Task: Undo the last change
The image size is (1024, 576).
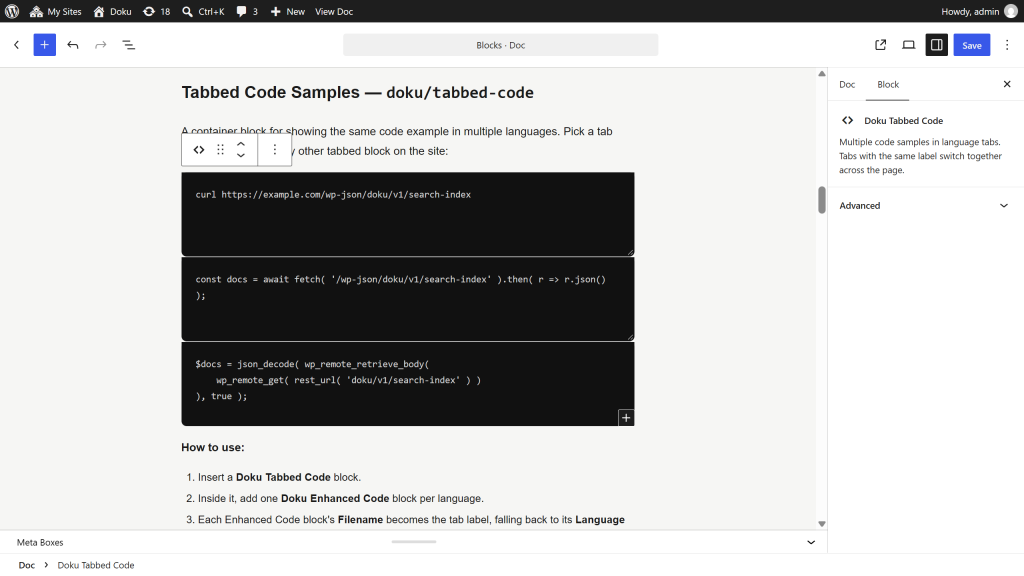Action: click(72, 45)
